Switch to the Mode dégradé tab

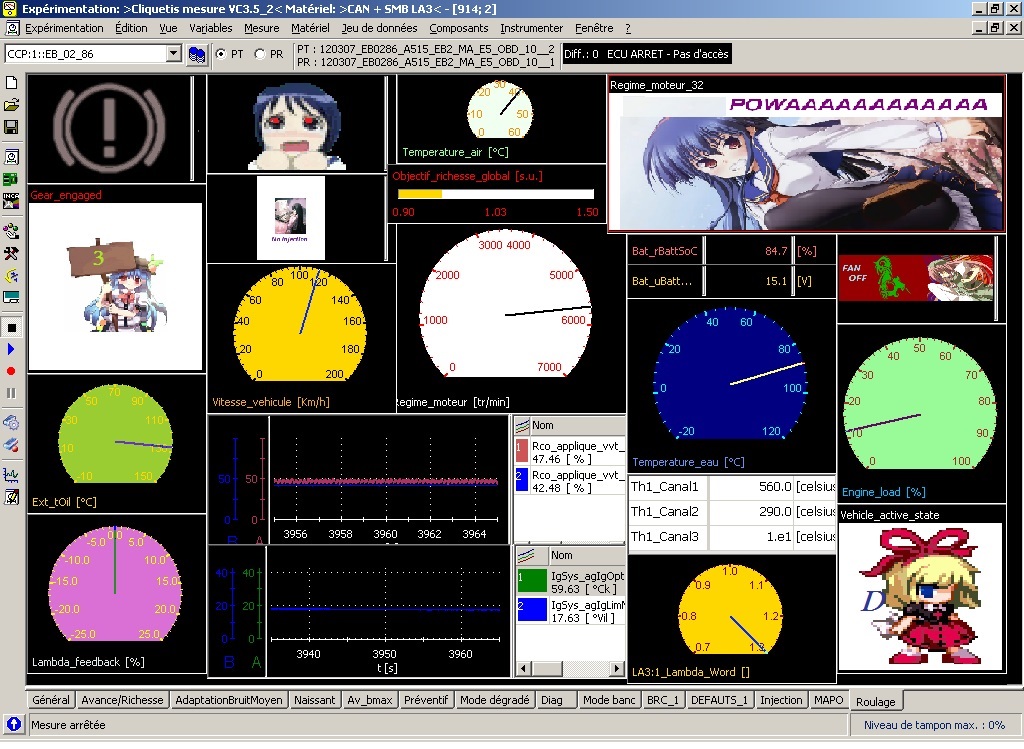click(494, 700)
